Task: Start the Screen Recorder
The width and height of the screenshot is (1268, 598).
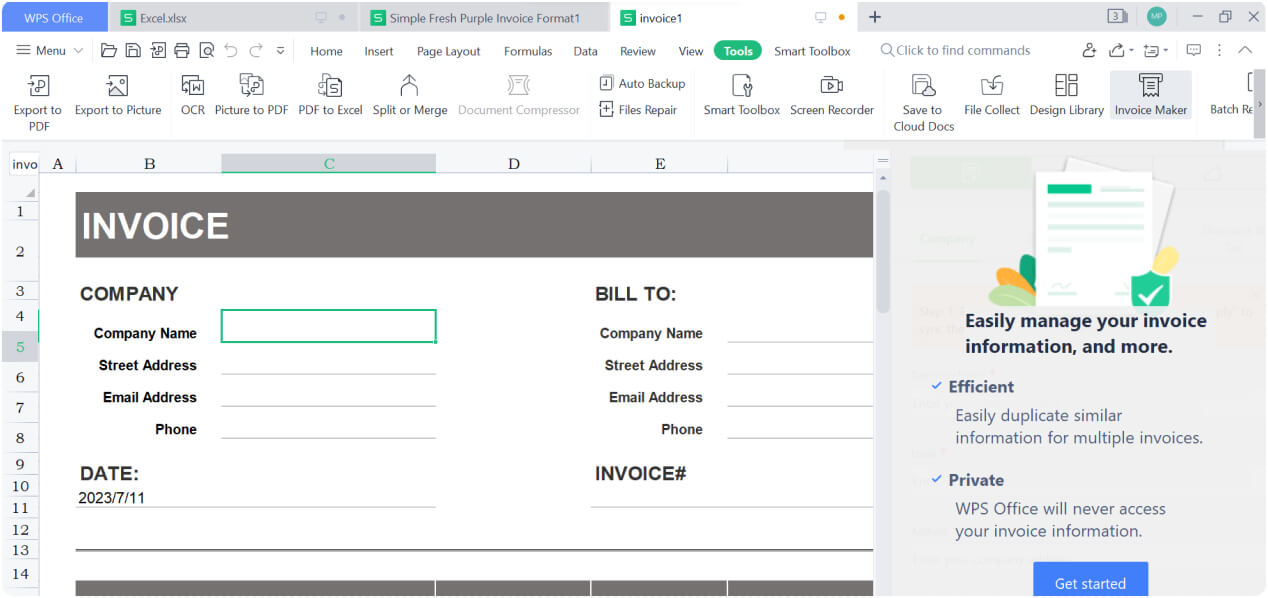Action: [832, 95]
